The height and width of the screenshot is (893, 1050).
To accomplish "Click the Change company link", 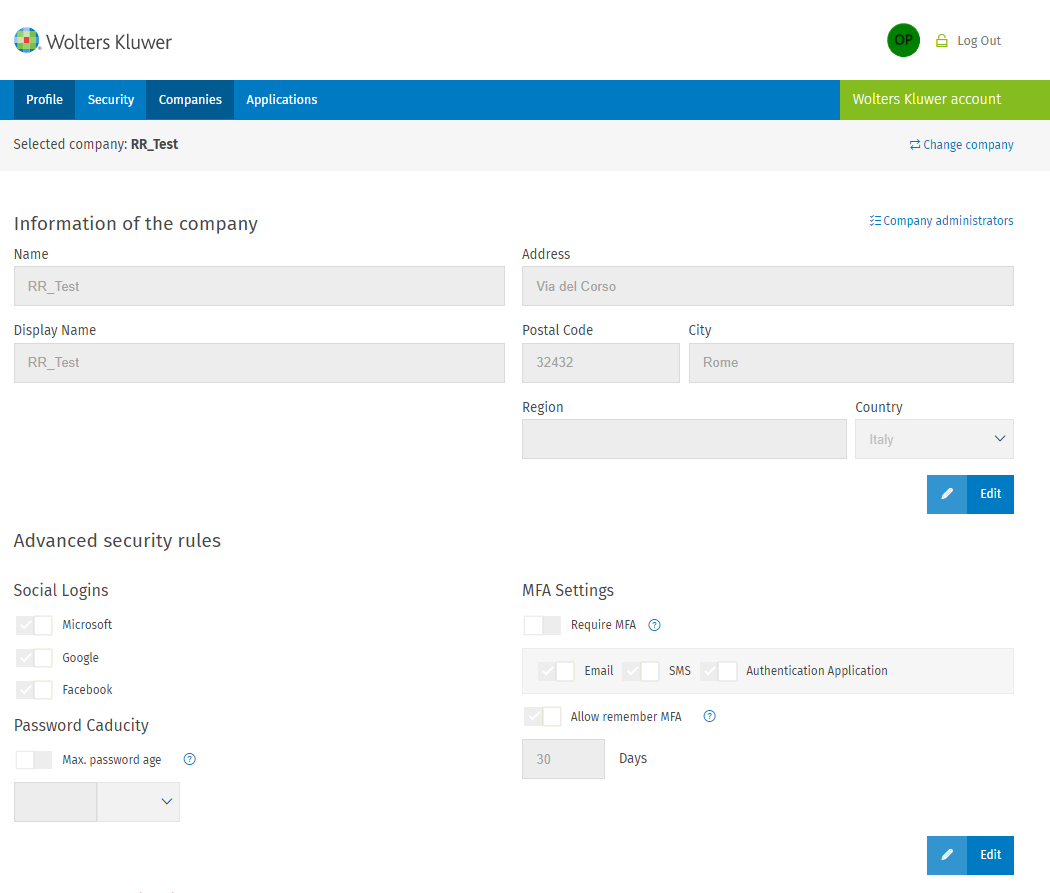I will click(968, 145).
